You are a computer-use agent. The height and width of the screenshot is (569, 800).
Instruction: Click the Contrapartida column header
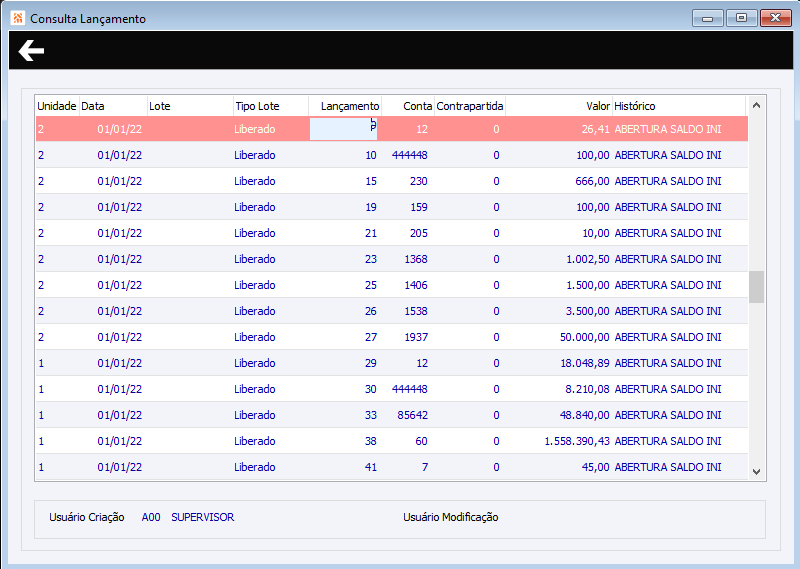pos(470,106)
